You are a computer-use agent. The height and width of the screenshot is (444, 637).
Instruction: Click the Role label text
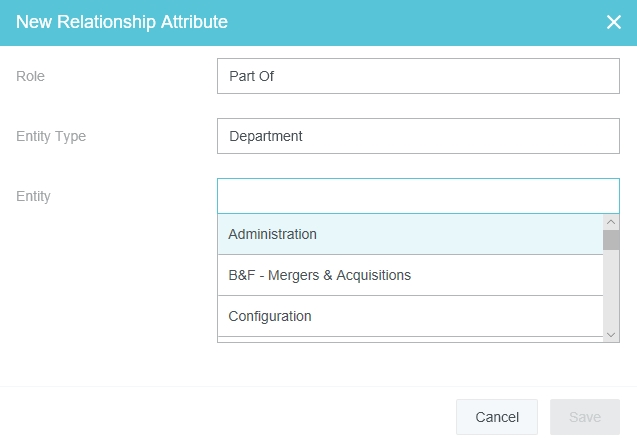pos(31,76)
